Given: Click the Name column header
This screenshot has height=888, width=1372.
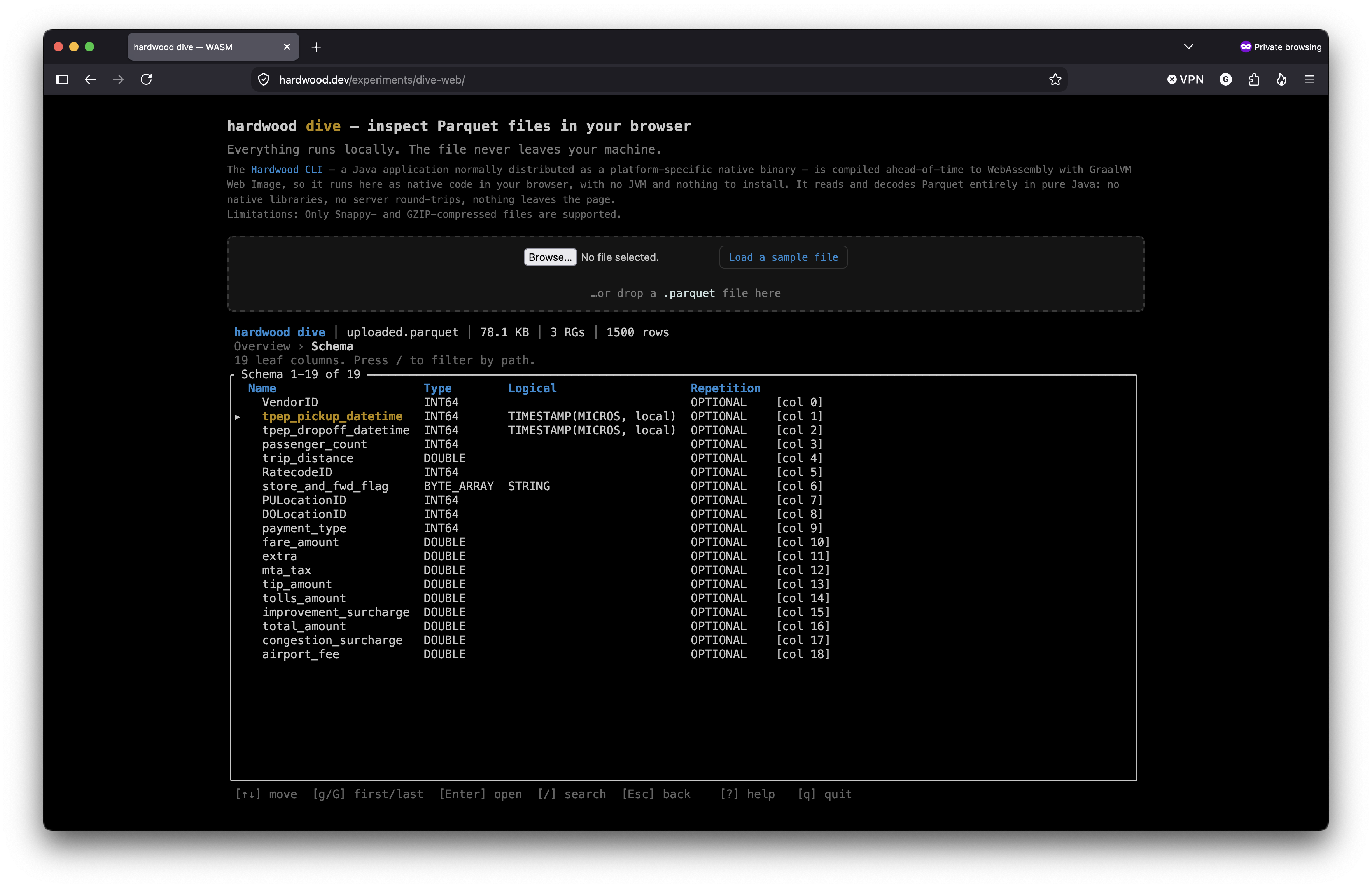Looking at the screenshot, I should pyautogui.click(x=262, y=388).
